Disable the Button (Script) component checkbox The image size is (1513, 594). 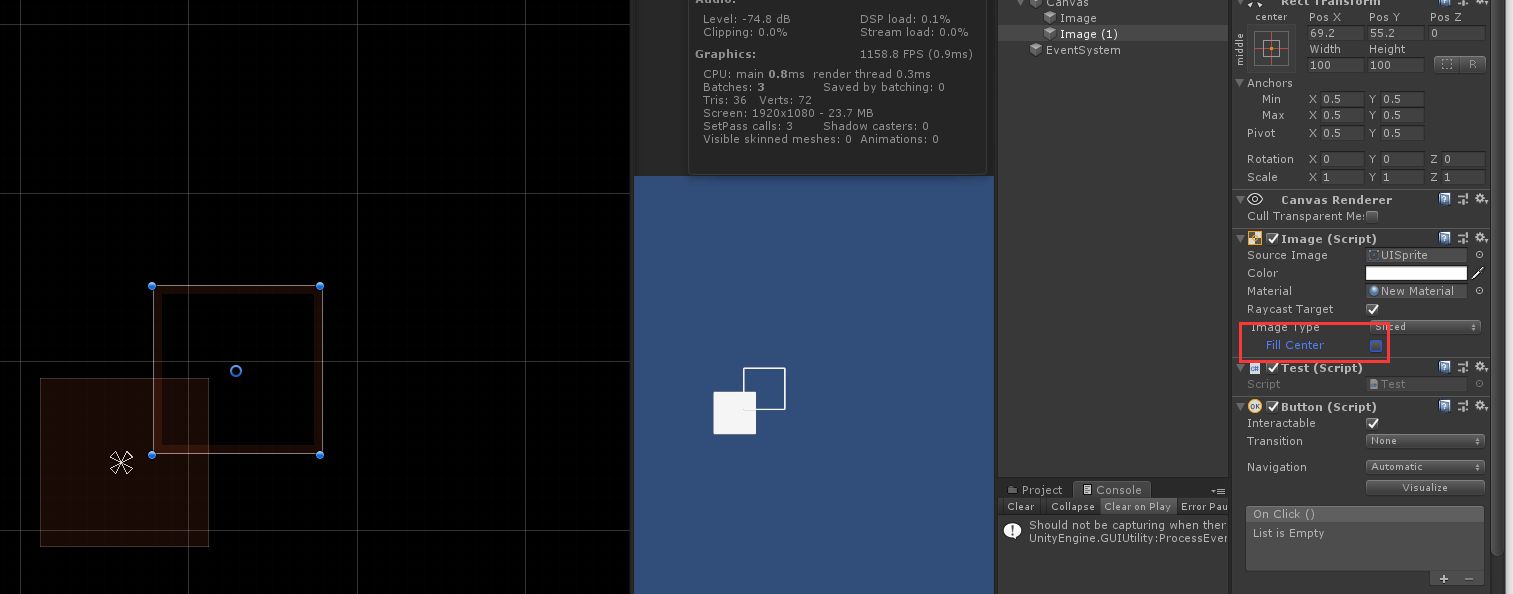point(1272,406)
